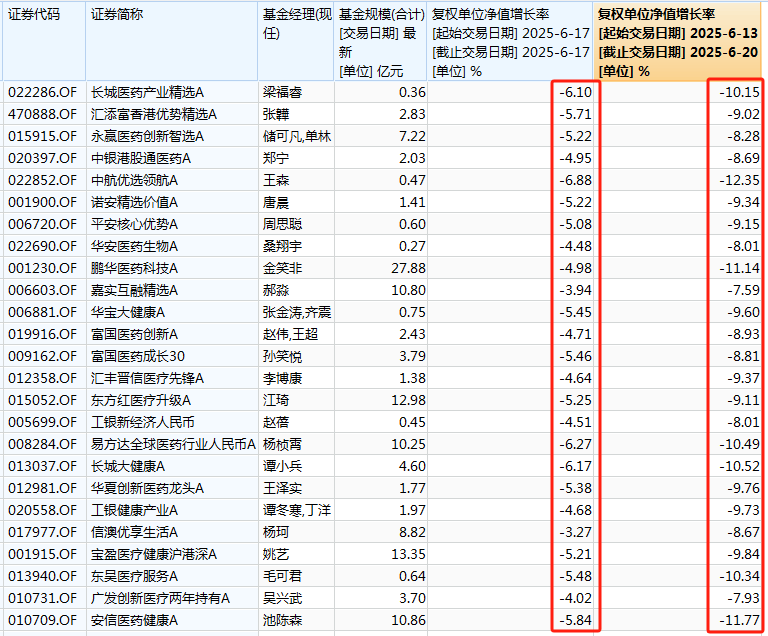This screenshot has width=768, height=636.
Task: Select code cell 470888.OF
Action: pyautogui.click(x=43, y=114)
